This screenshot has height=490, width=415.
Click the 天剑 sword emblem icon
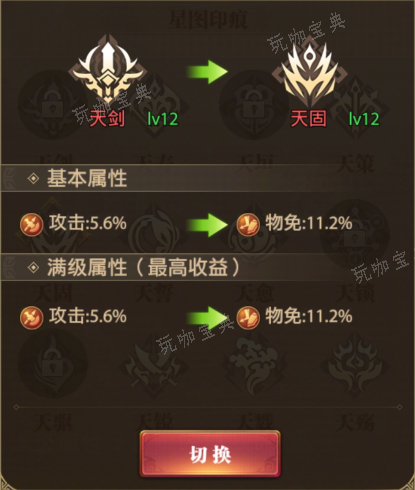click(107, 70)
